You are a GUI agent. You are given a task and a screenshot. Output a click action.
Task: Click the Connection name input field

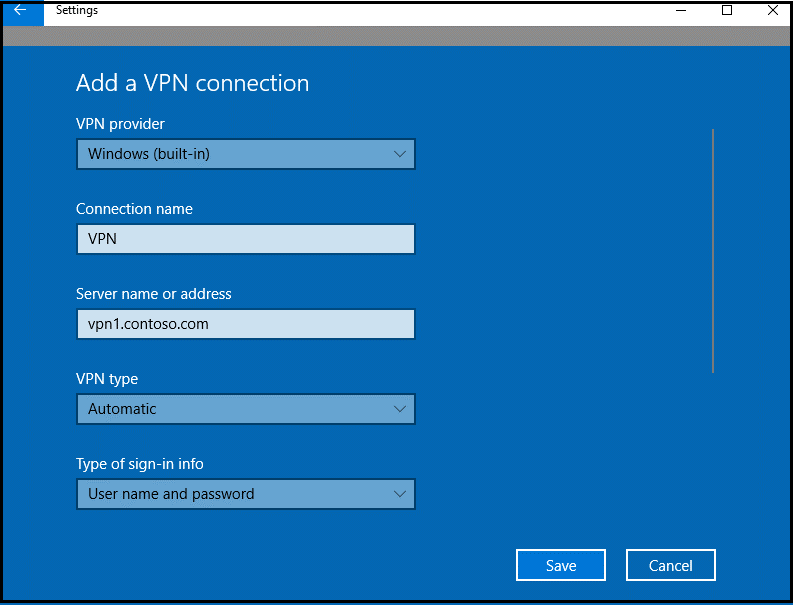246,239
